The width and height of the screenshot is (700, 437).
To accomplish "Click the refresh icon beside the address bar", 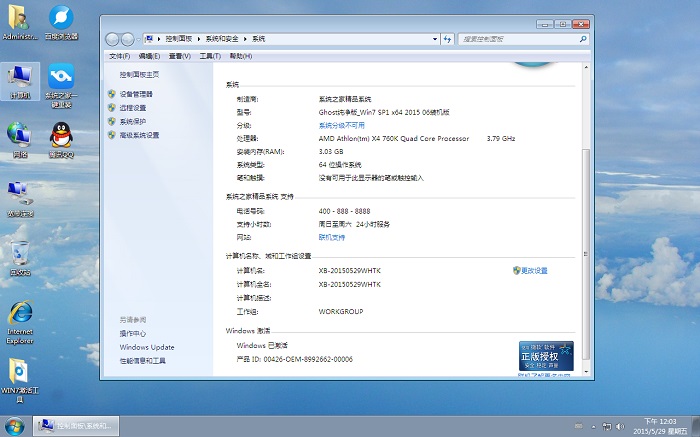I will tap(447, 38).
